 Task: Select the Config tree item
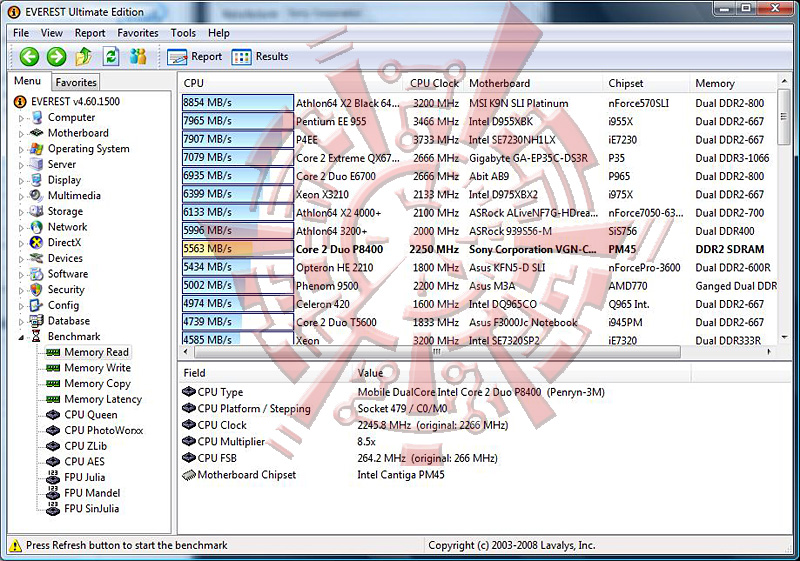63,305
